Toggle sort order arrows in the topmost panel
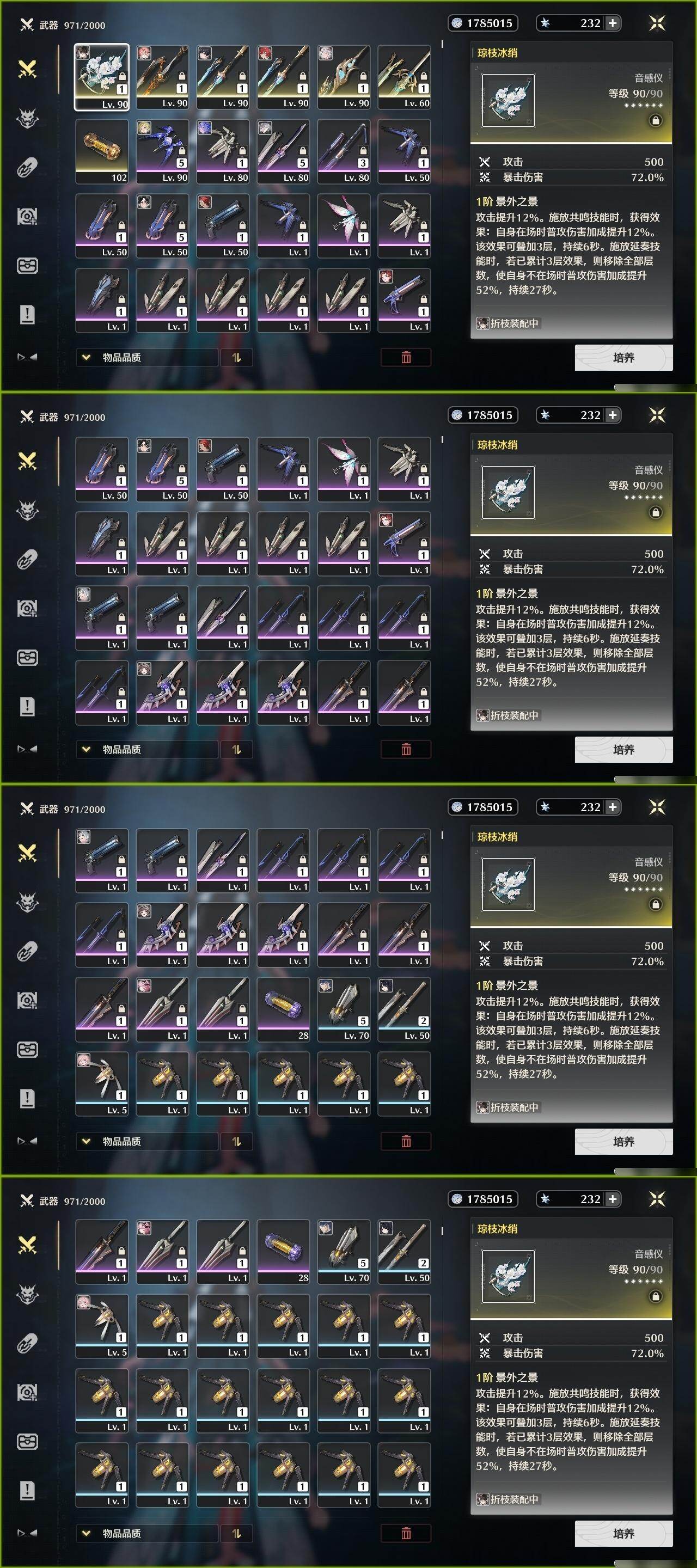 (237, 357)
